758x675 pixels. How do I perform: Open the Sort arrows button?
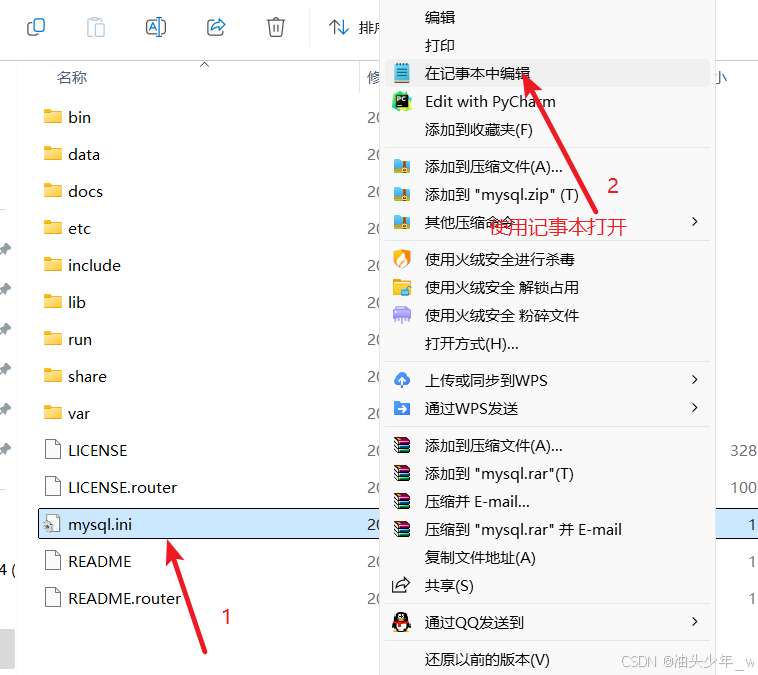[x=339, y=27]
